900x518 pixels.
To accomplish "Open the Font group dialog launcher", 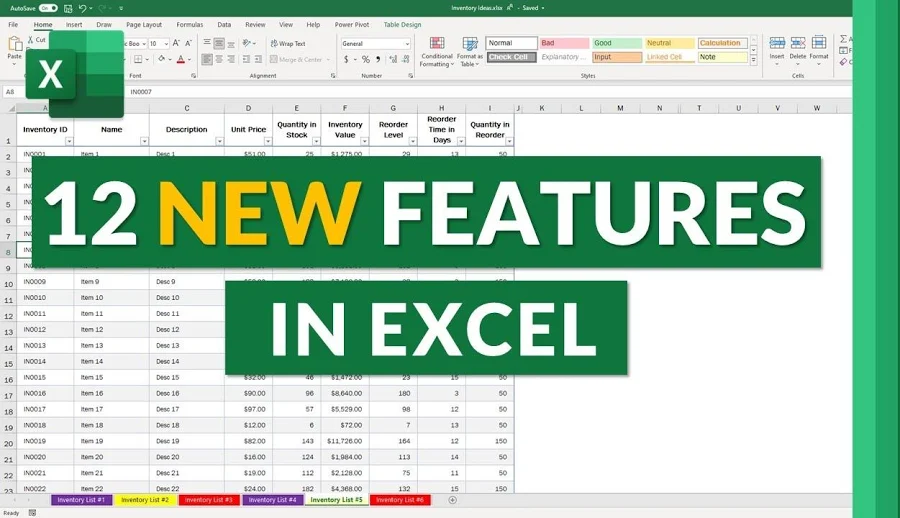I will (x=193, y=76).
